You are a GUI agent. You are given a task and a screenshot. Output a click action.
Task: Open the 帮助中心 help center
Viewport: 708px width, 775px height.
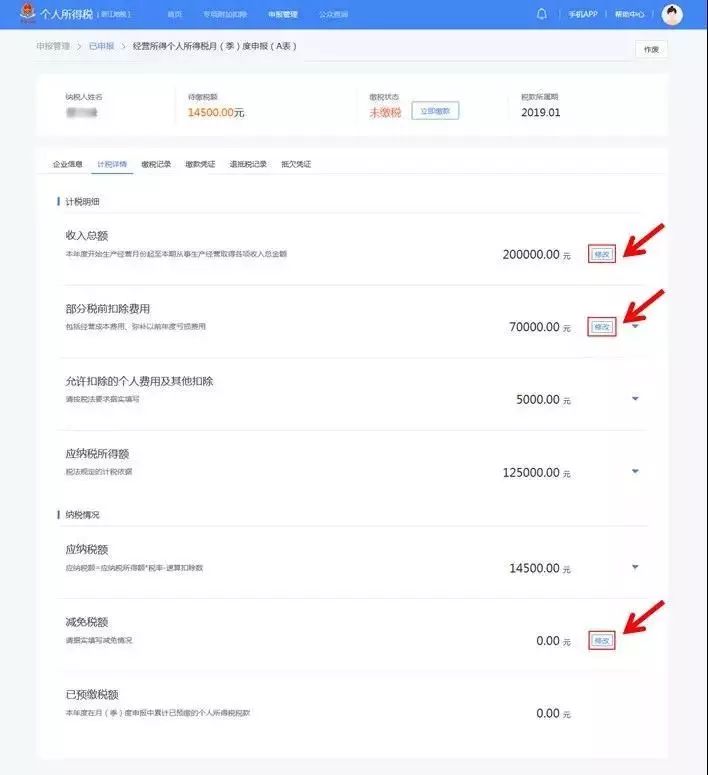pyautogui.click(x=630, y=15)
